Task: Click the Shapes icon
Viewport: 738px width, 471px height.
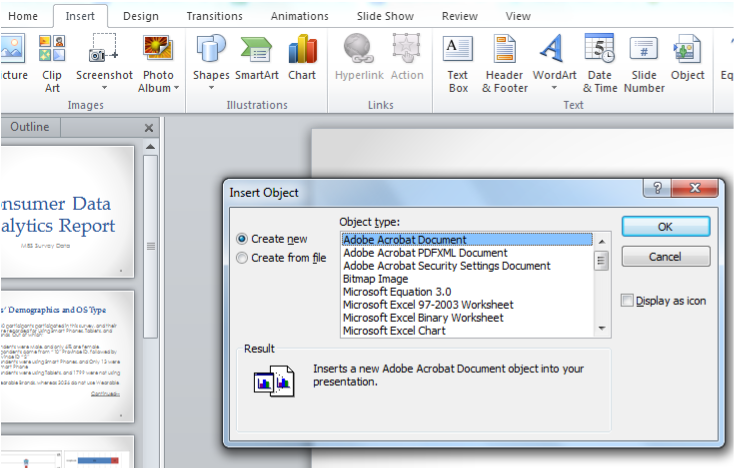Action: pyautogui.click(x=211, y=48)
